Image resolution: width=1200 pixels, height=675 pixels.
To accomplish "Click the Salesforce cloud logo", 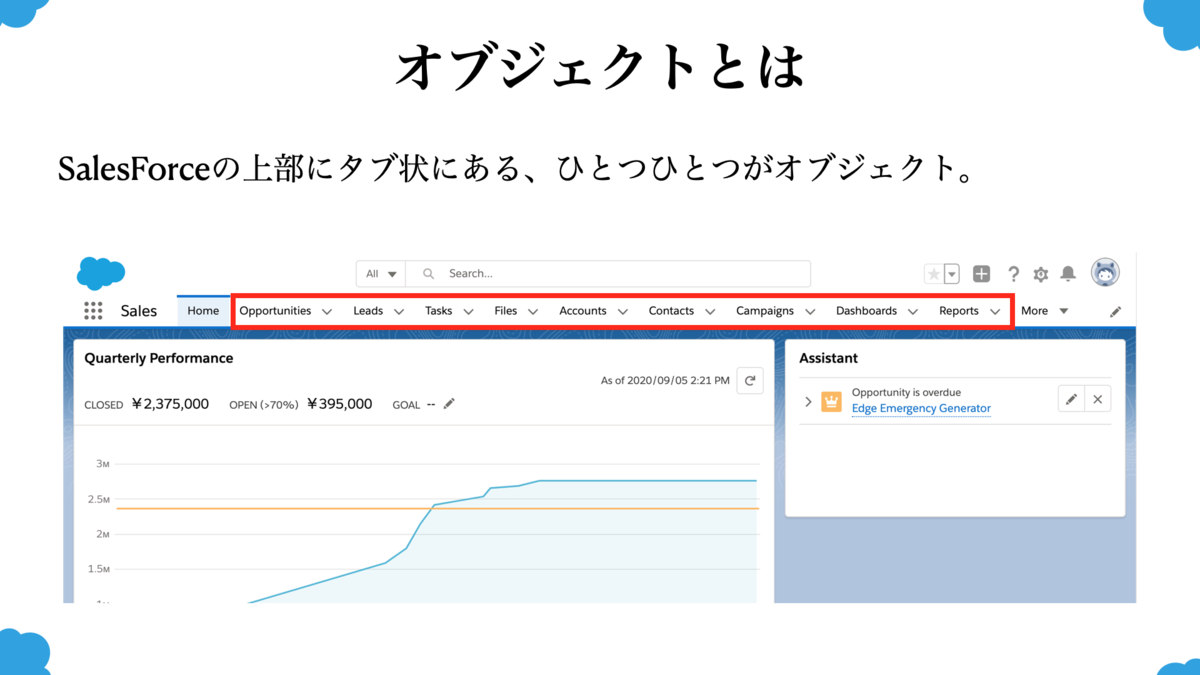I will tap(100, 273).
